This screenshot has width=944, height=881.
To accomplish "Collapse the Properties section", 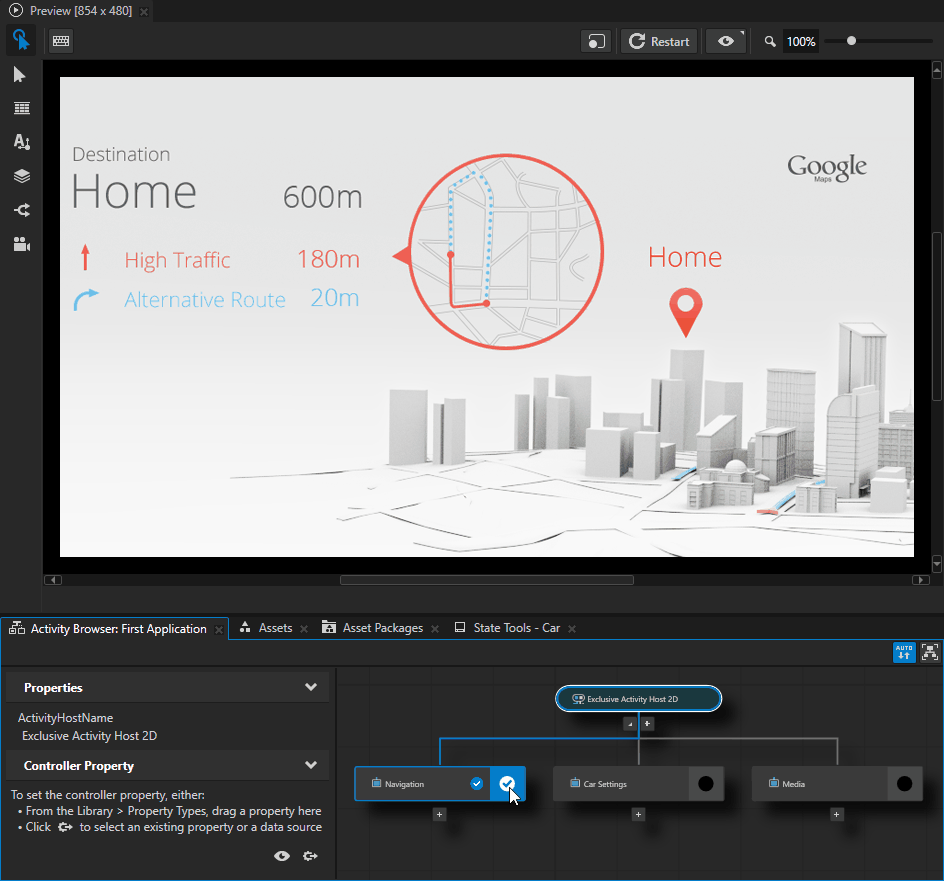I will point(311,687).
